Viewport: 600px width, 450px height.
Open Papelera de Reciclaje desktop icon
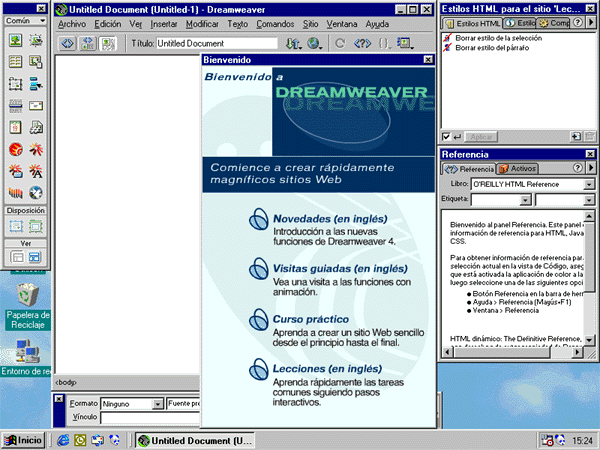point(28,305)
